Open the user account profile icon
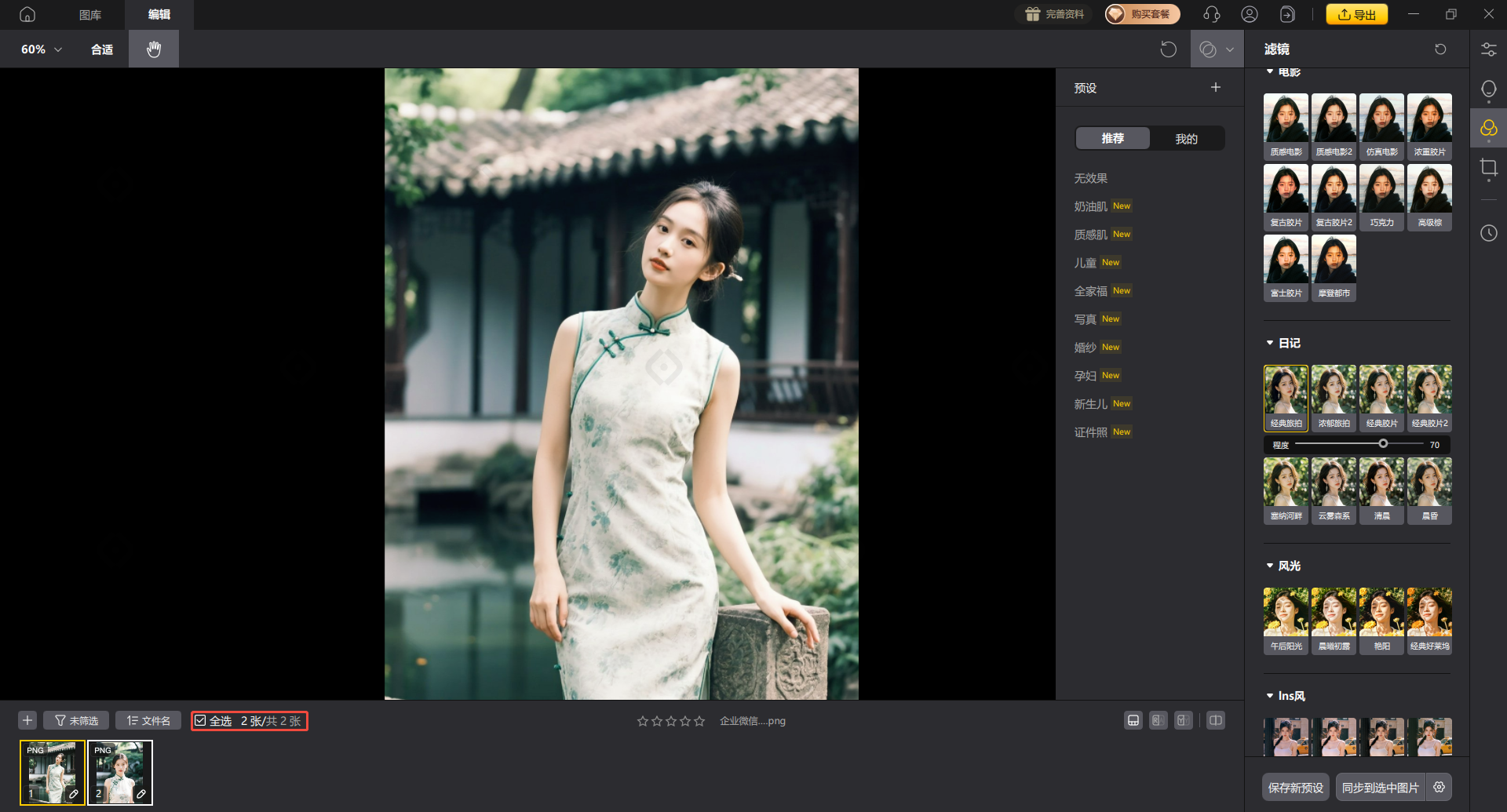 pos(1250,14)
